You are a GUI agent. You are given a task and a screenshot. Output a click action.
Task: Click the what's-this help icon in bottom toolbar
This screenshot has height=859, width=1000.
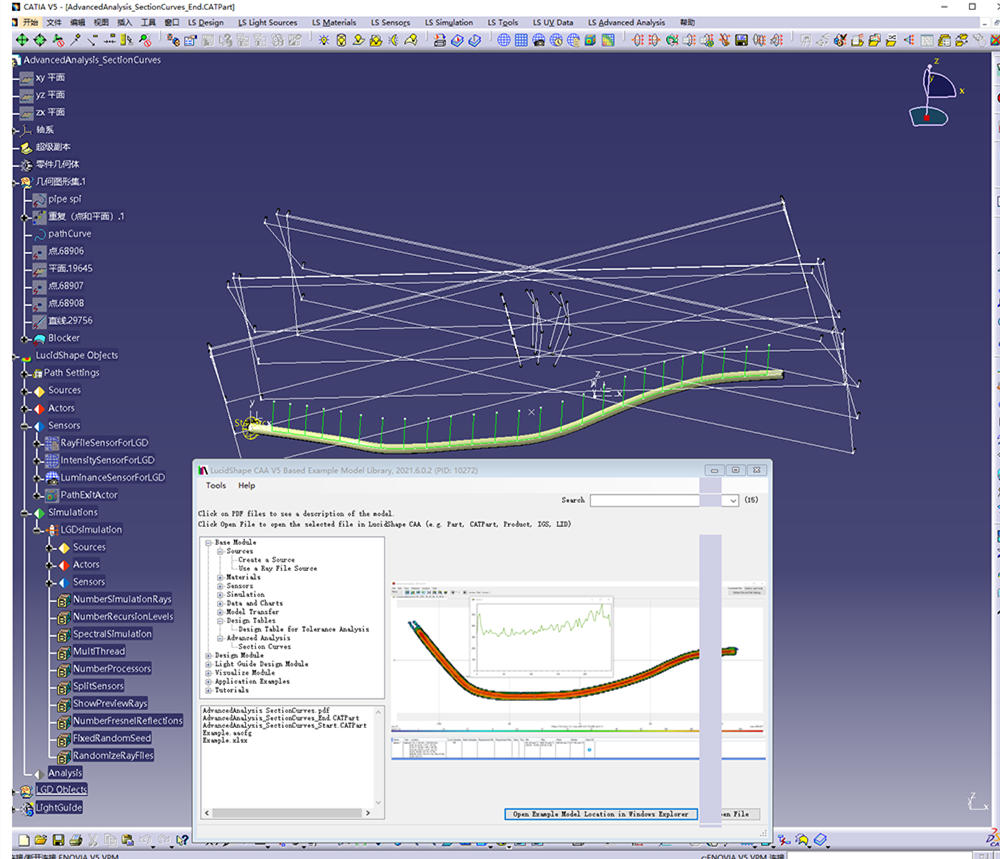(x=182, y=840)
